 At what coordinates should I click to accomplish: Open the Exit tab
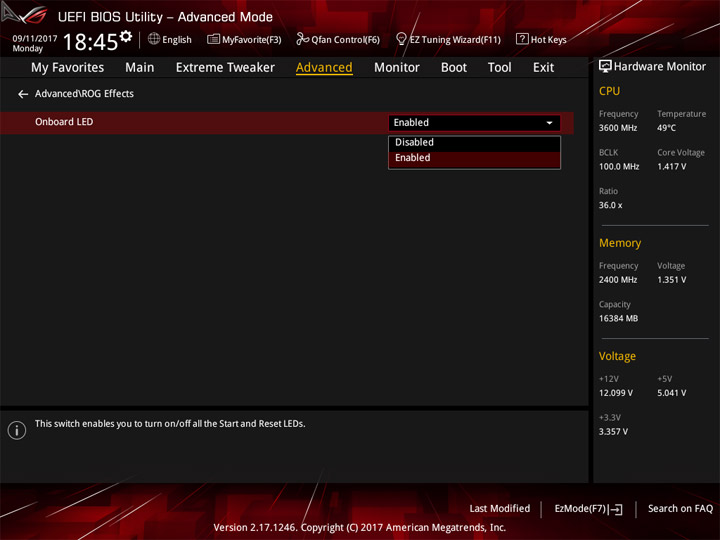(543, 68)
